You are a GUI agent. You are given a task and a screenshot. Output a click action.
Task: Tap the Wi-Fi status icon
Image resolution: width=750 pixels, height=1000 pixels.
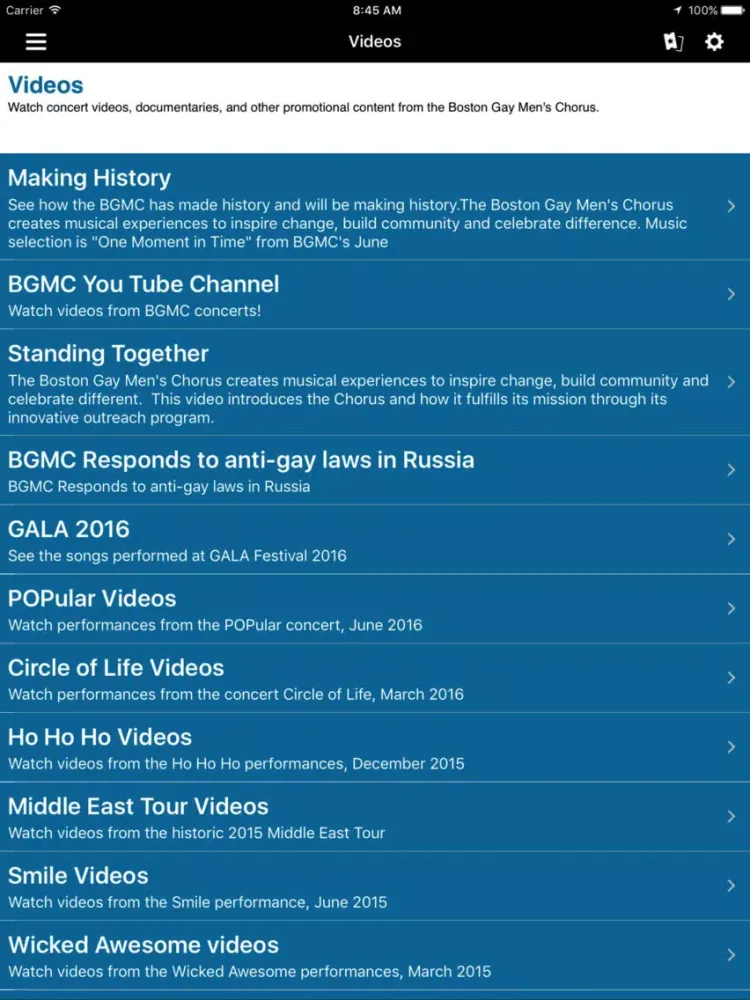(x=55, y=10)
